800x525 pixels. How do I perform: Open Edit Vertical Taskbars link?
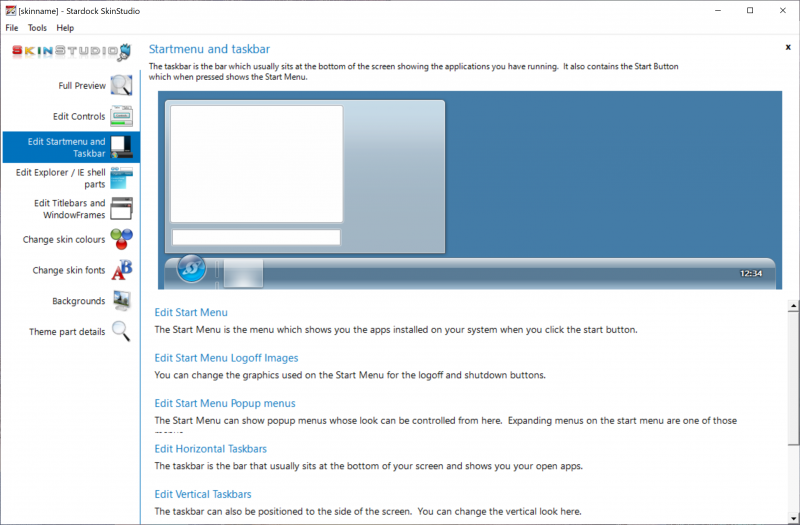point(203,494)
